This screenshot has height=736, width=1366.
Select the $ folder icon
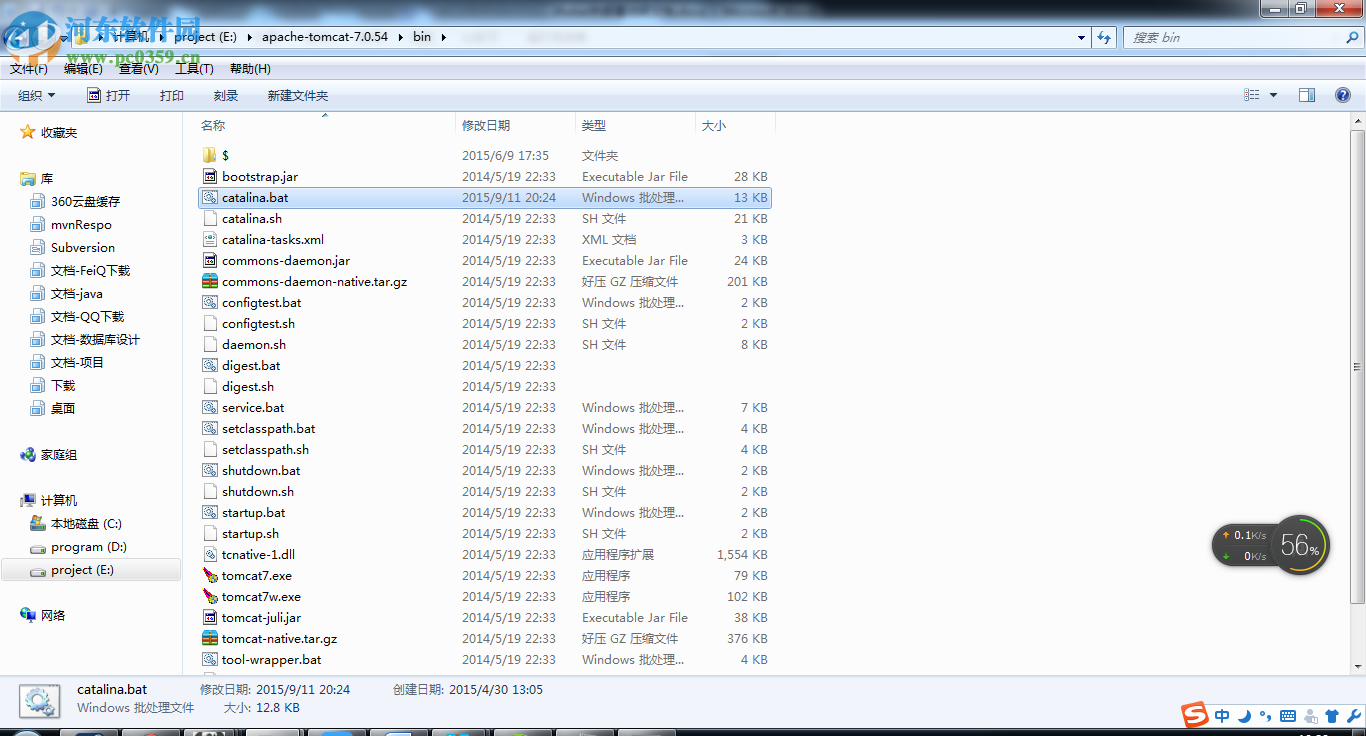click(210, 155)
